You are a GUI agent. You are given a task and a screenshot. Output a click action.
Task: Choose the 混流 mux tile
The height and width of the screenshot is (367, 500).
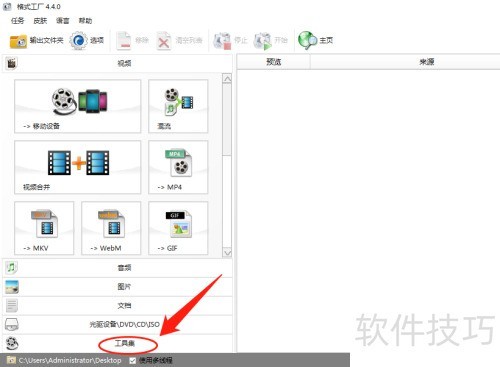[x=178, y=106]
